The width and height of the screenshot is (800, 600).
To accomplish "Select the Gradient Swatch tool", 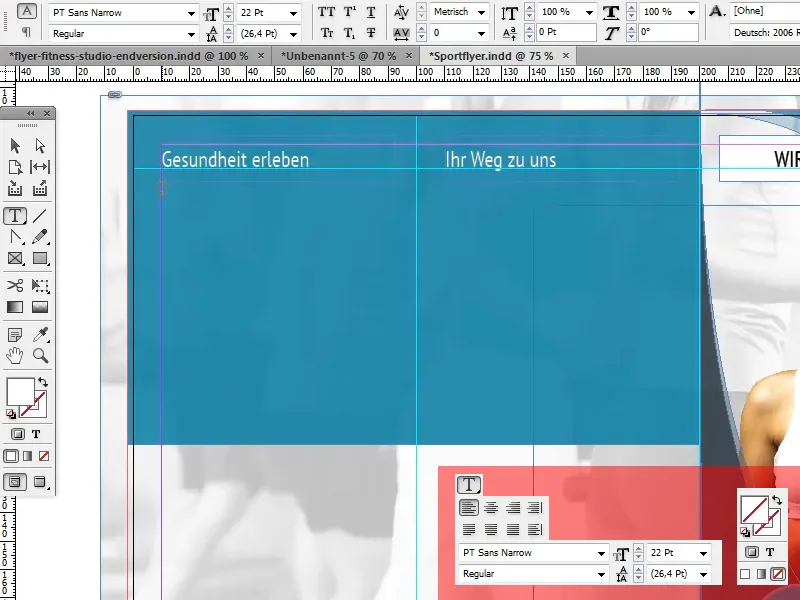I will 15,307.
